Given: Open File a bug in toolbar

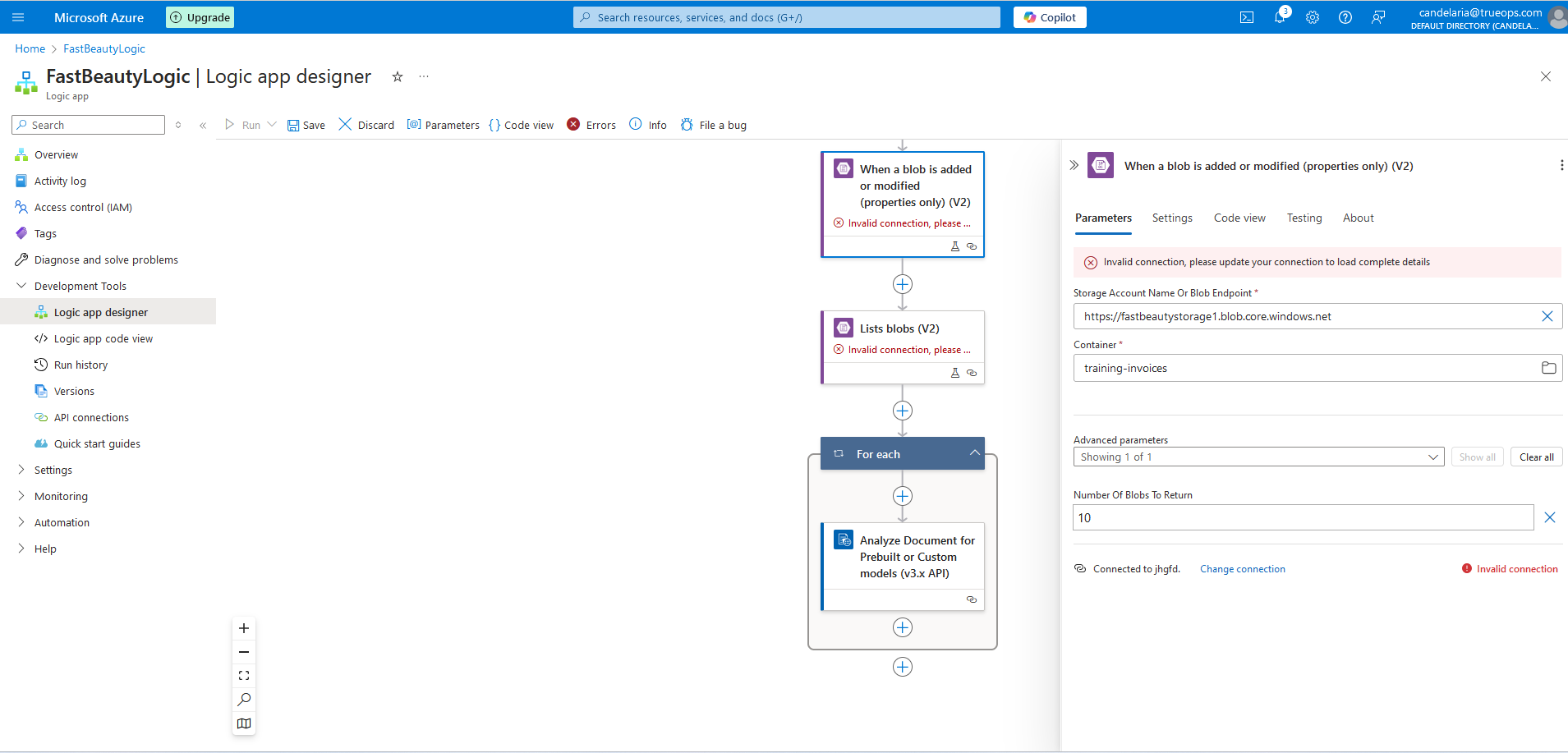Looking at the screenshot, I should pyautogui.click(x=713, y=125).
